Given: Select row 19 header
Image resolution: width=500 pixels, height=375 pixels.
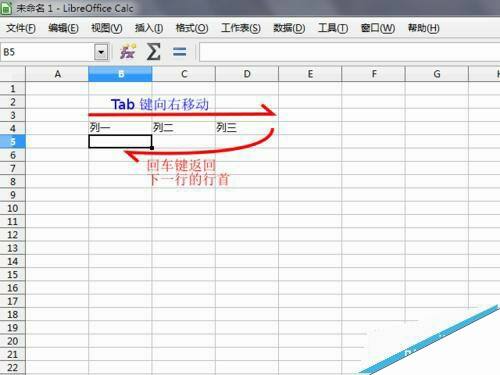Looking at the screenshot, I should click(13, 328).
